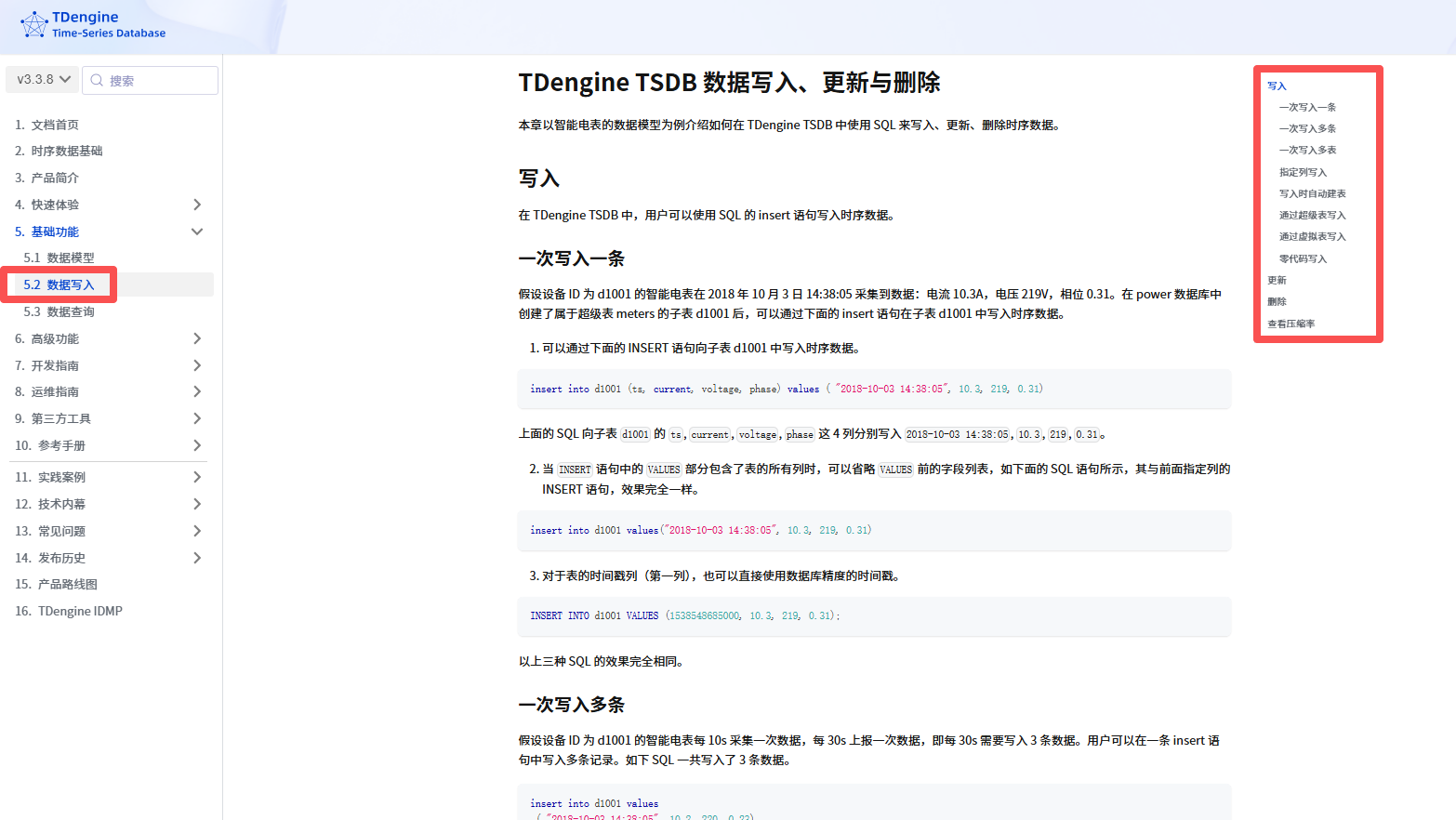Open 文档首页 in the sidebar
The height and width of the screenshot is (820, 1456).
(x=55, y=125)
